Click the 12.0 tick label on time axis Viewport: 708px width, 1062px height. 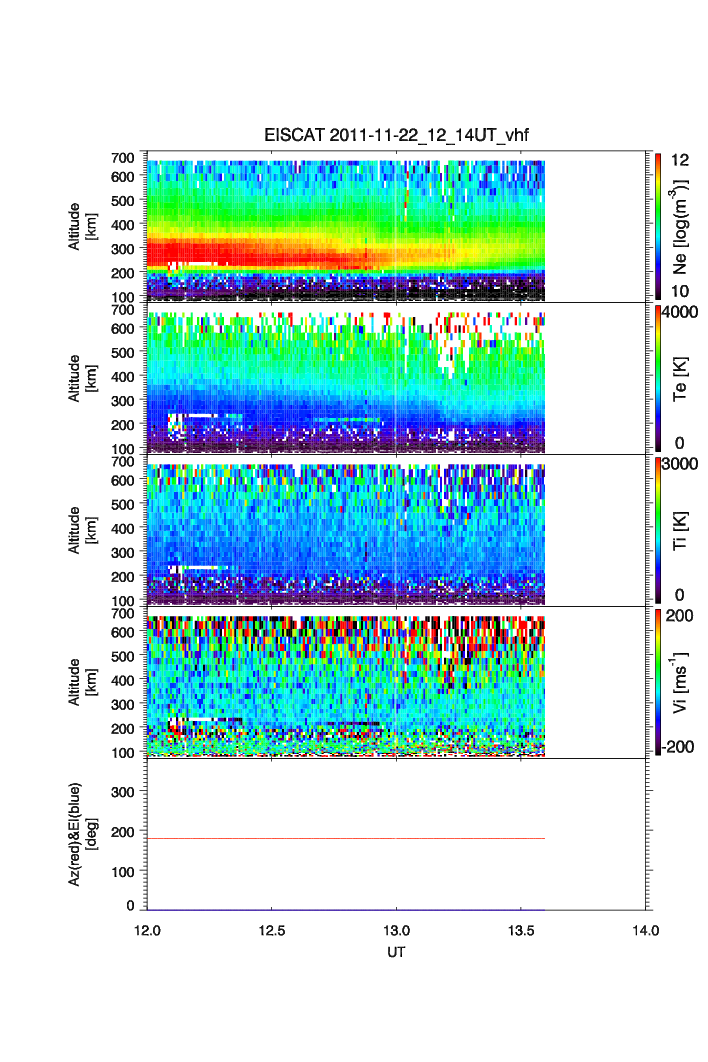tap(147, 930)
